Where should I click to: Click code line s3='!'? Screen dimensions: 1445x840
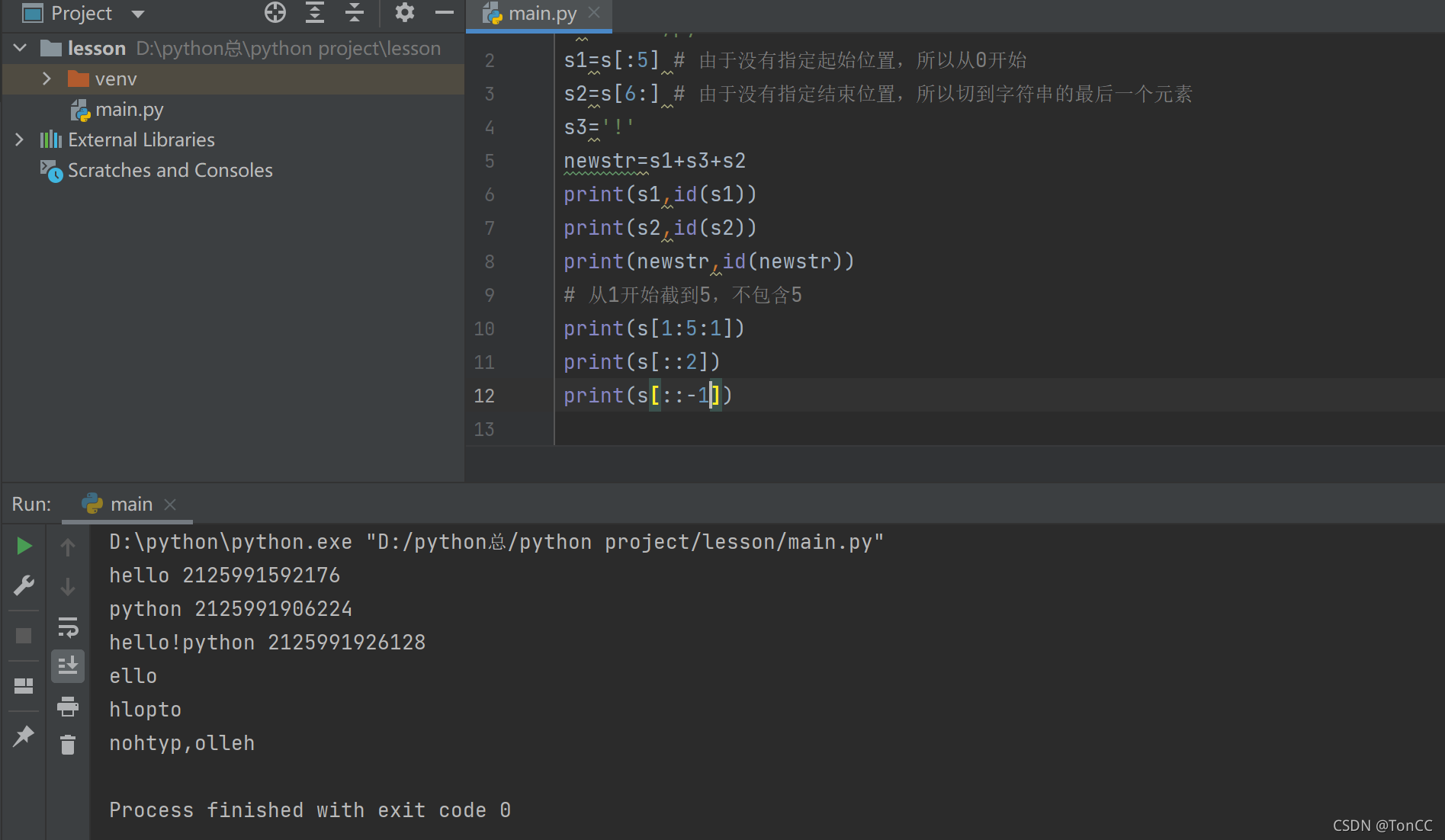(599, 127)
